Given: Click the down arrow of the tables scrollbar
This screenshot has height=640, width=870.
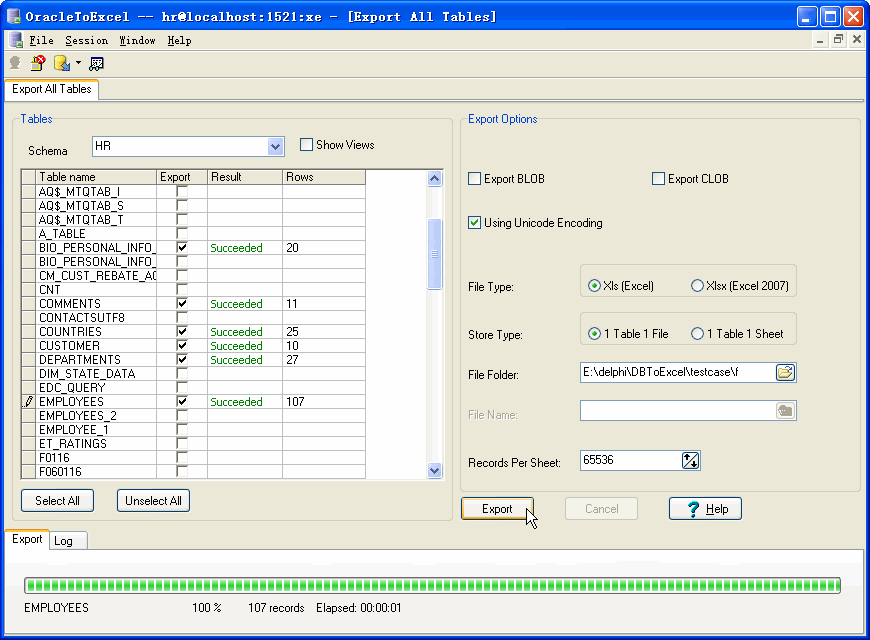Looking at the screenshot, I should point(434,470).
